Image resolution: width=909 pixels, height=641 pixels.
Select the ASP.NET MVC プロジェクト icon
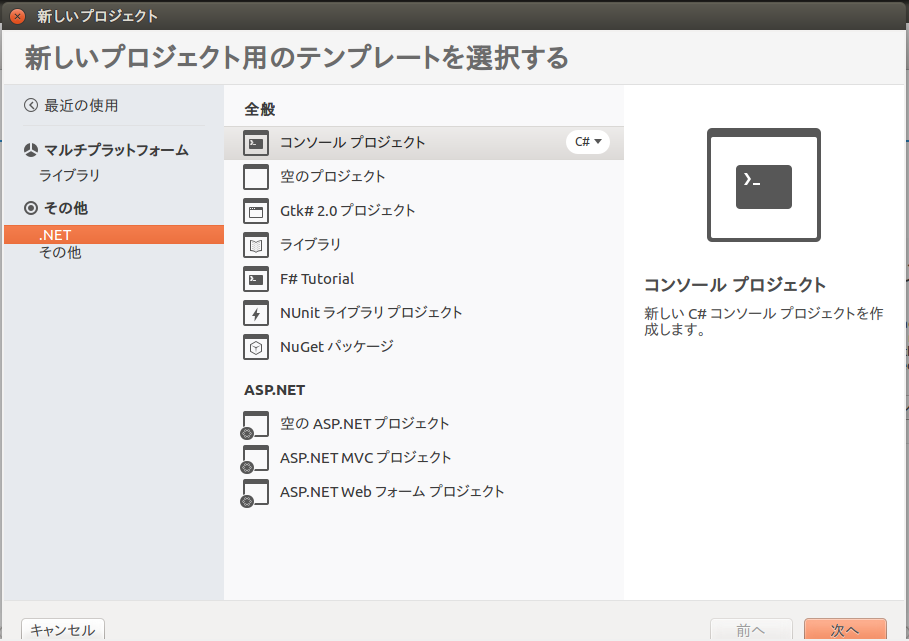pos(255,458)
